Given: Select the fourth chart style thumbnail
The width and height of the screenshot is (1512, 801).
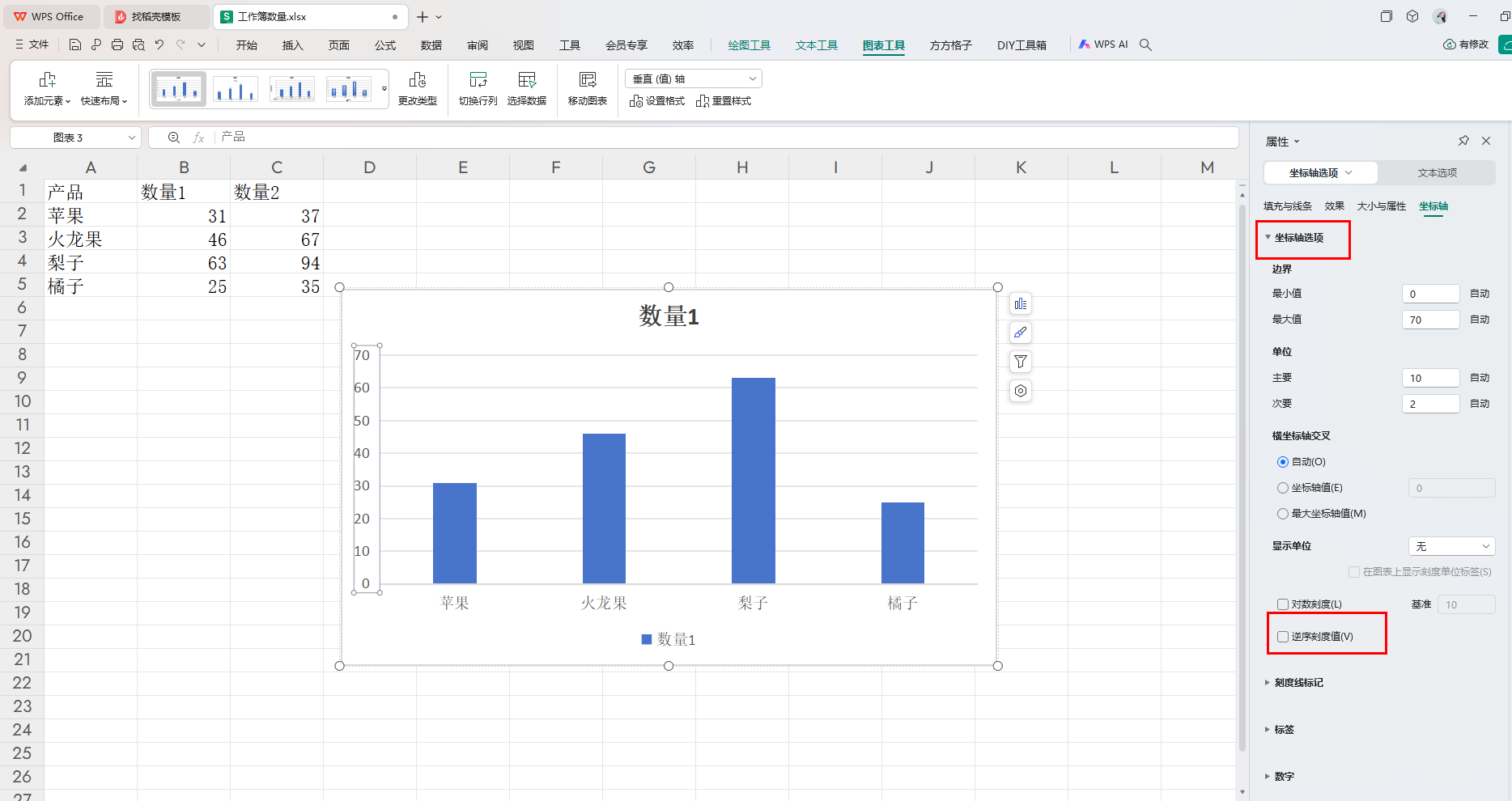Looking at the screenshot, I should click(x=349, y=89).
